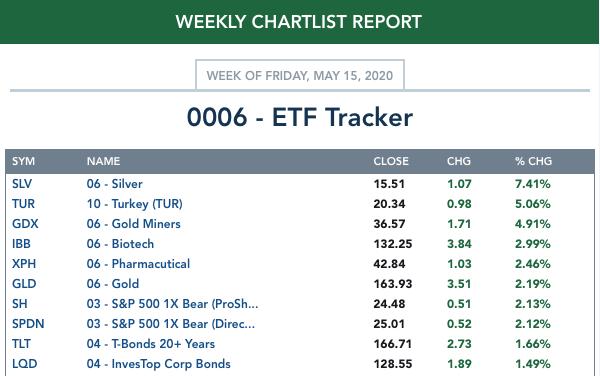Open the GDX symbol link
The width and height of the screenshot is (600, 376).
click(25, 224)
